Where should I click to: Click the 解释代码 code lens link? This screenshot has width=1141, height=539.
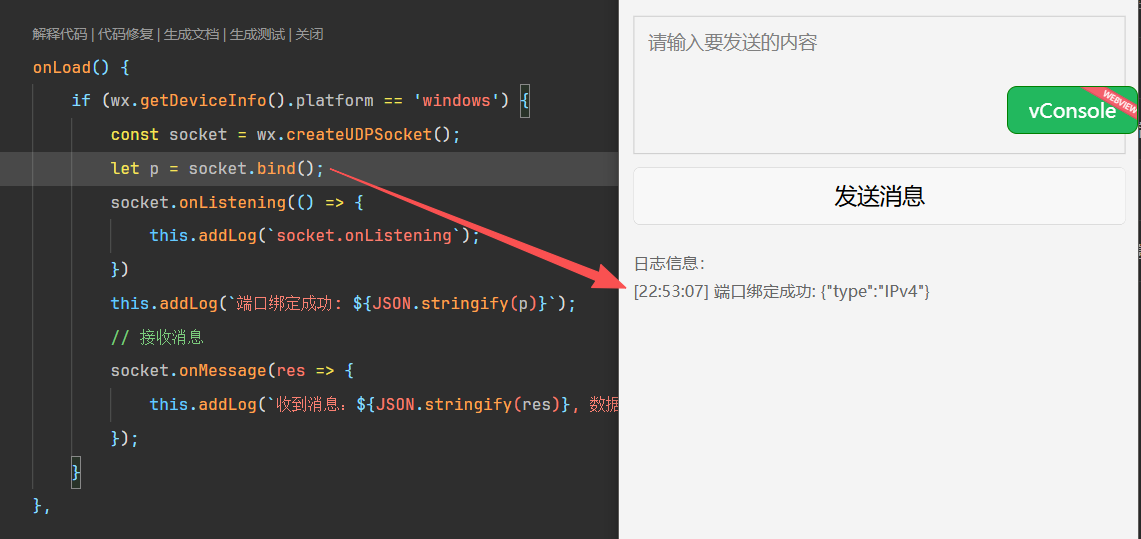60,34
